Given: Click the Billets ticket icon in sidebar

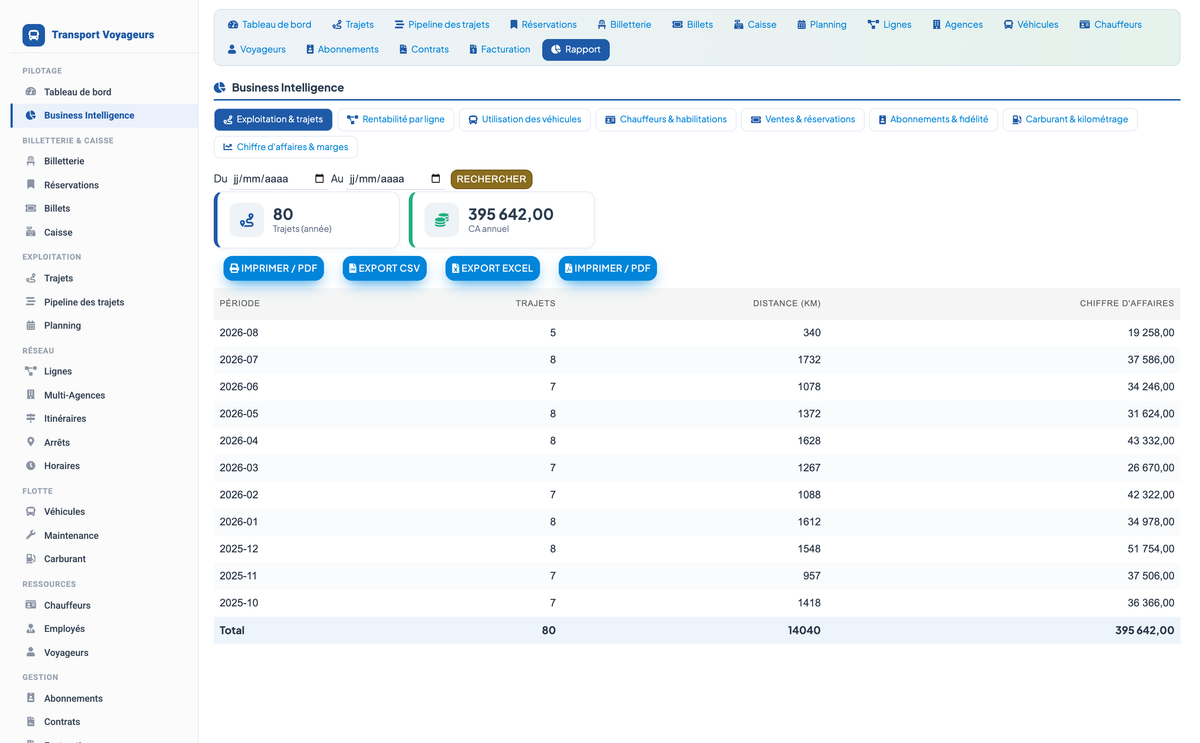Looking at the screenshot, I should tap(31, 208).
